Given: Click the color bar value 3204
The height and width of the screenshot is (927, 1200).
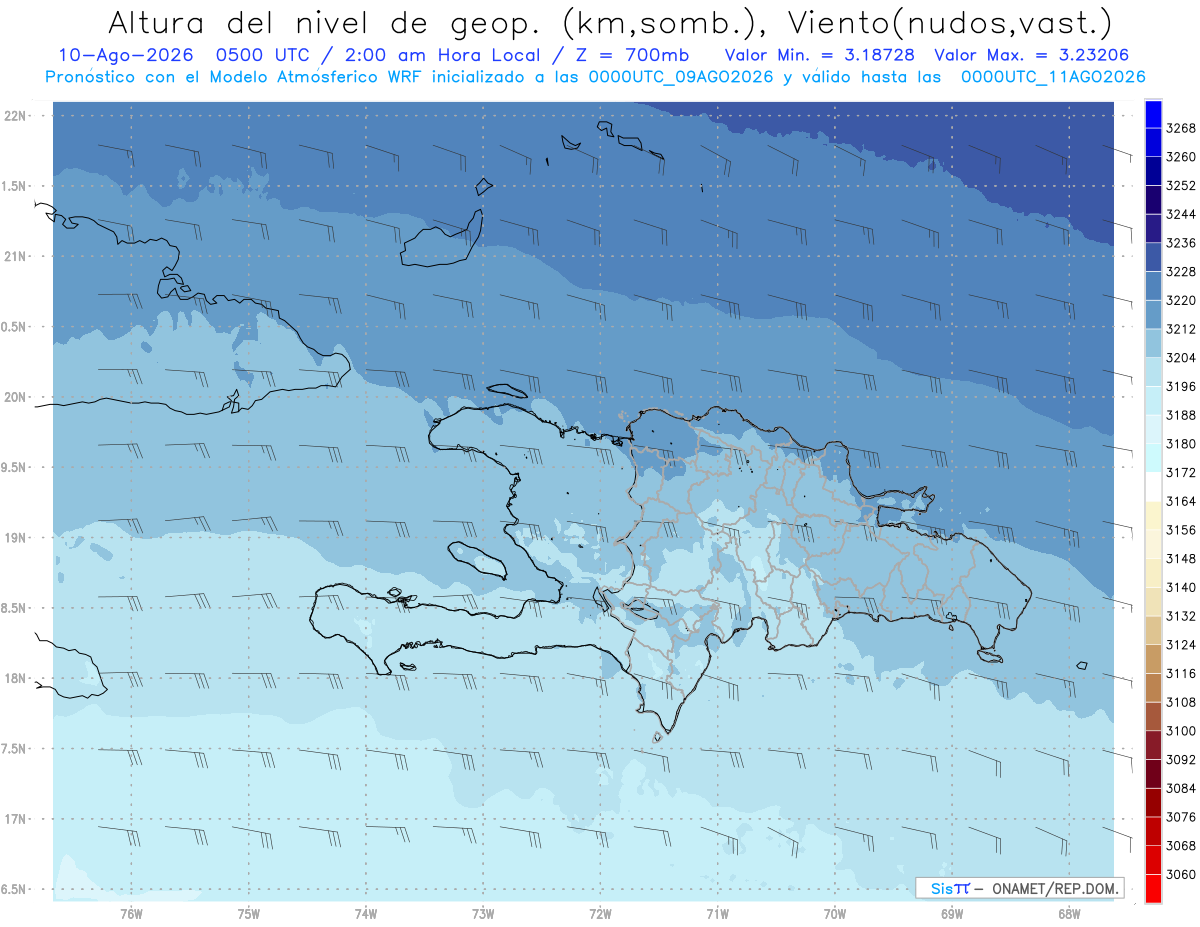Looking at the screenshot, I should click(1181, 358).
